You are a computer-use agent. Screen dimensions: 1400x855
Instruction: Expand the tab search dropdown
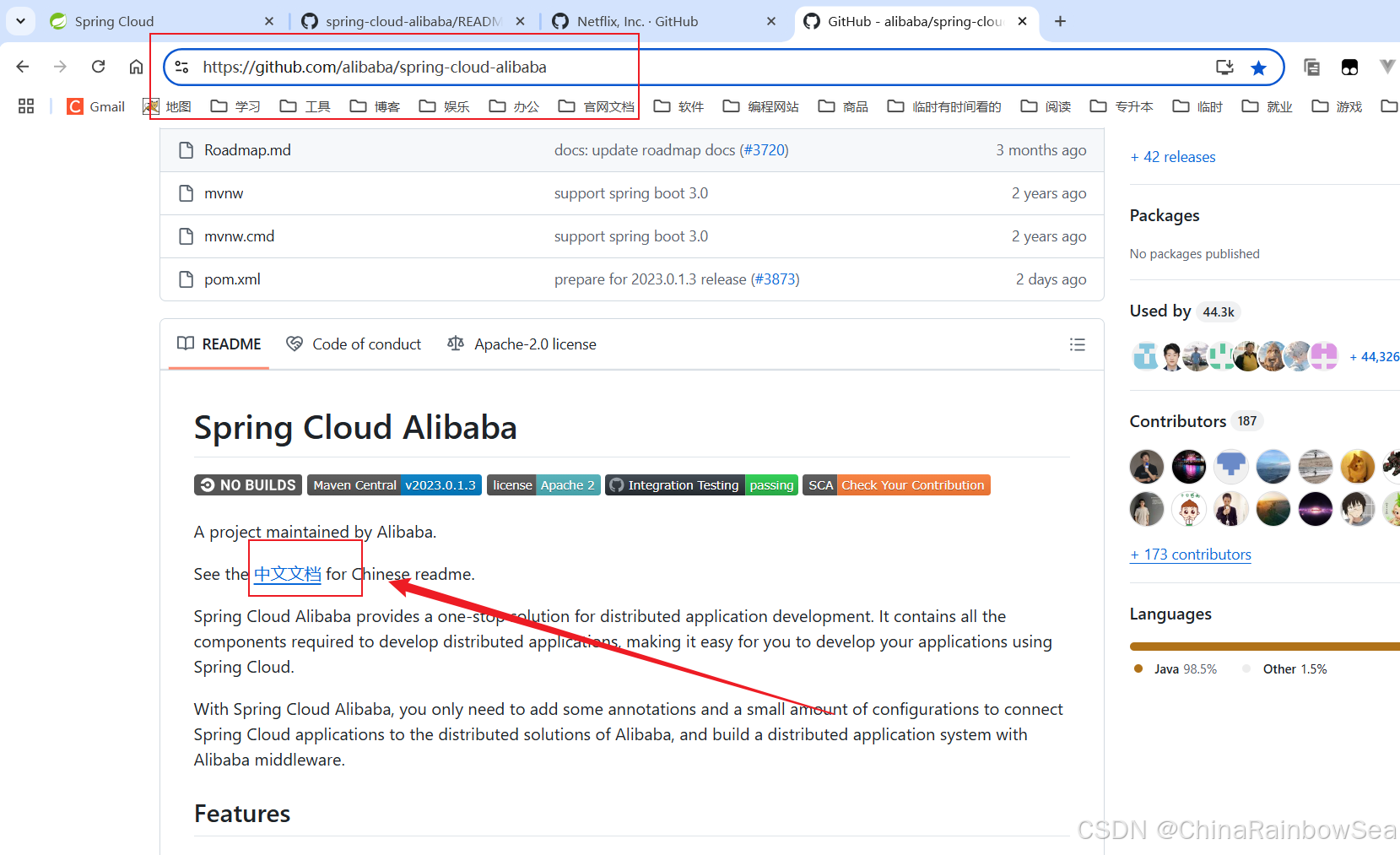point(20,21)
